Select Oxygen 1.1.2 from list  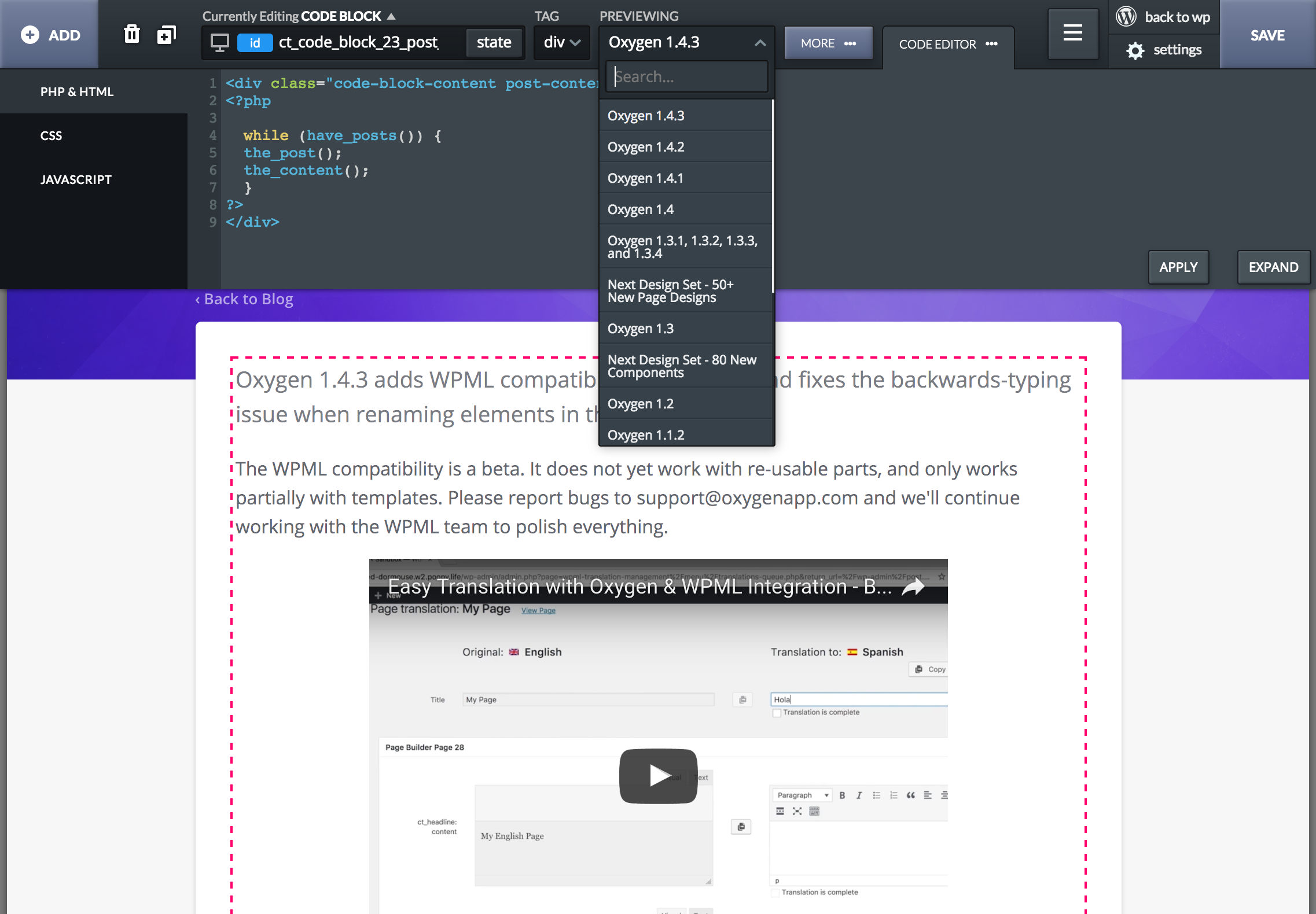(685, 433)
